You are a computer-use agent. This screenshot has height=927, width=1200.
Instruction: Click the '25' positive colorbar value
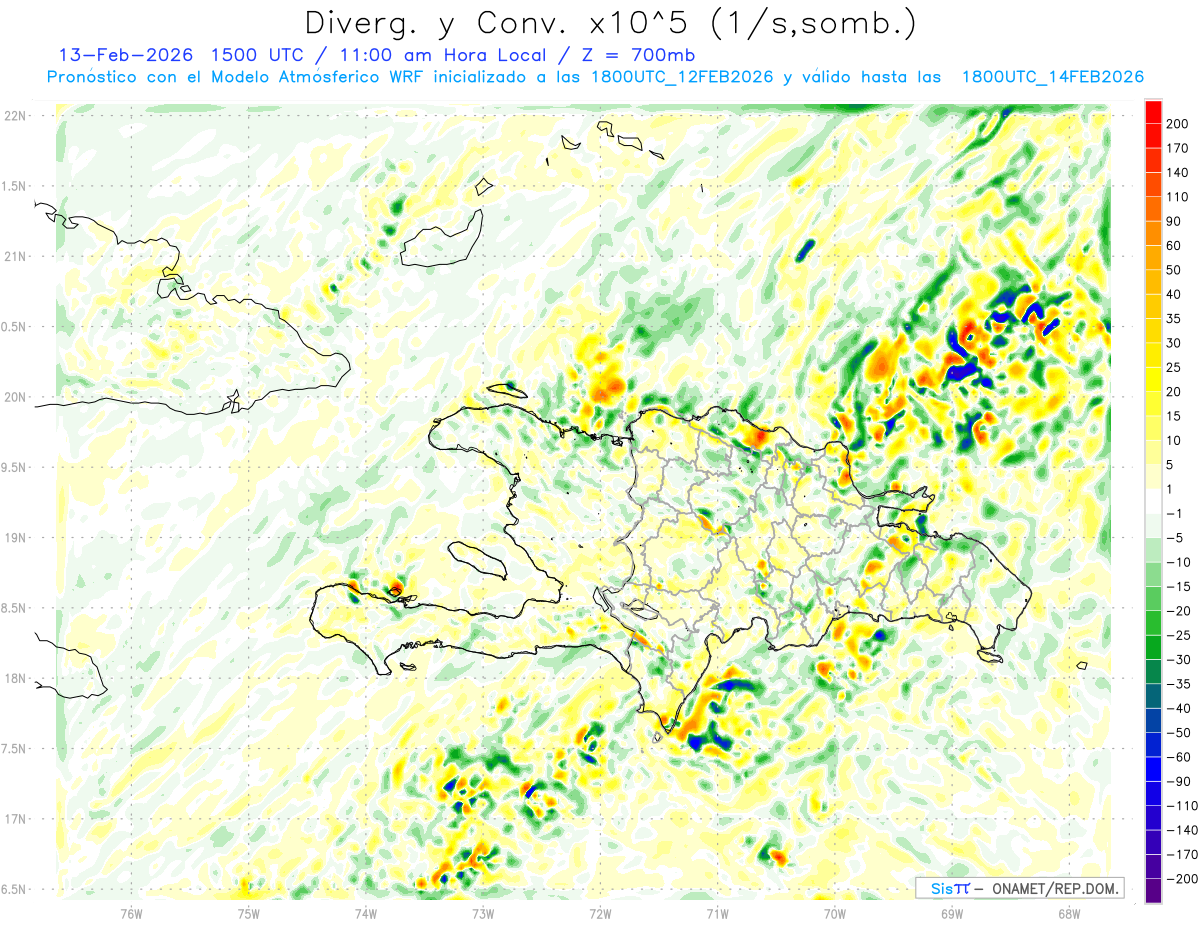1175,367
